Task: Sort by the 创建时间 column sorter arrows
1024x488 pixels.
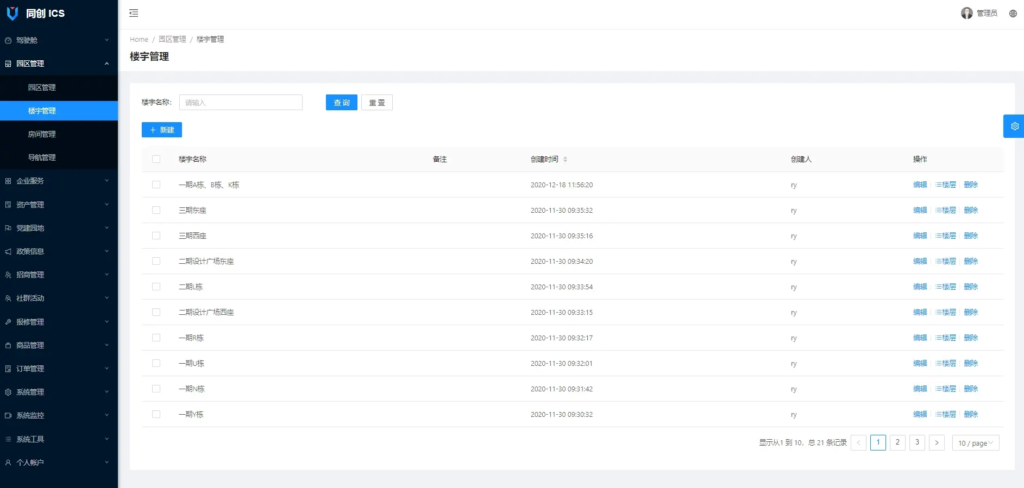Action: click(566, 159)
